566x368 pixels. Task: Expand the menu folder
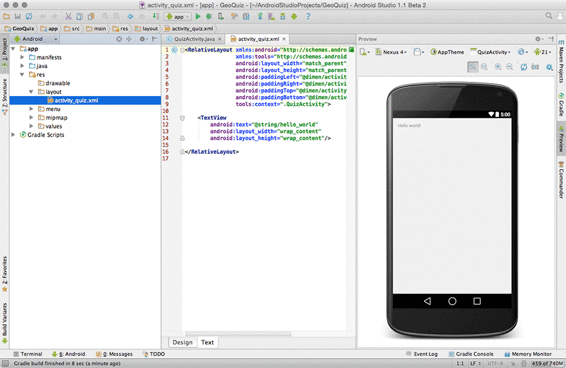tap(31, 109)
